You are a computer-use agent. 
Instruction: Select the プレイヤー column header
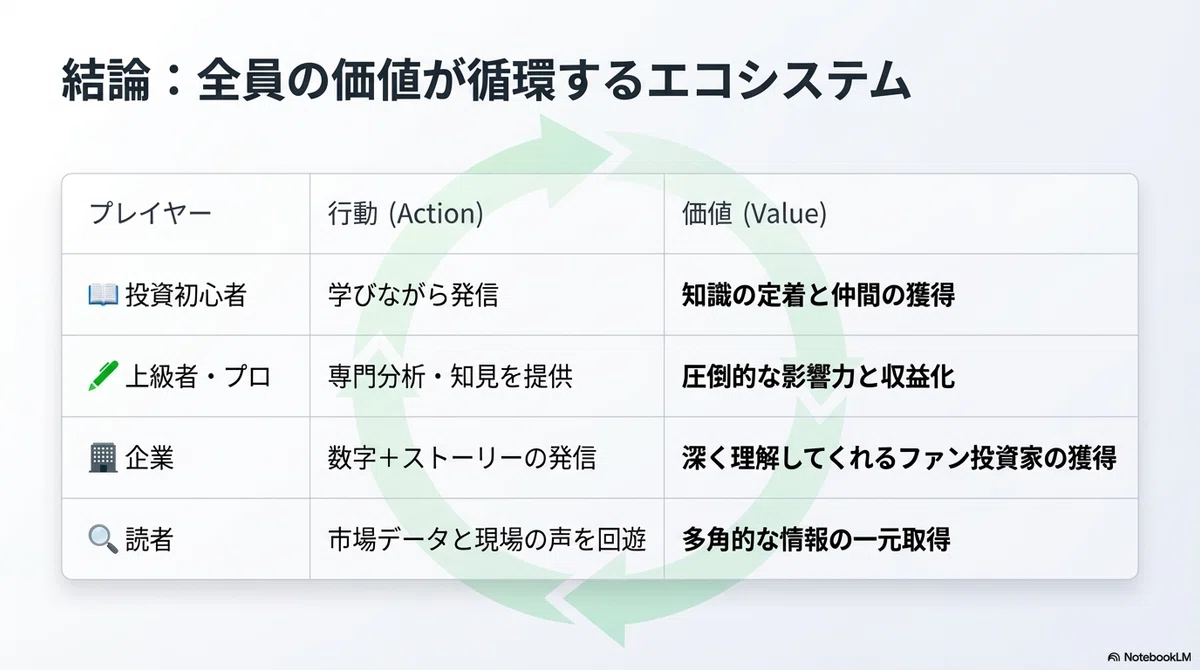click(x=151, y=214)
